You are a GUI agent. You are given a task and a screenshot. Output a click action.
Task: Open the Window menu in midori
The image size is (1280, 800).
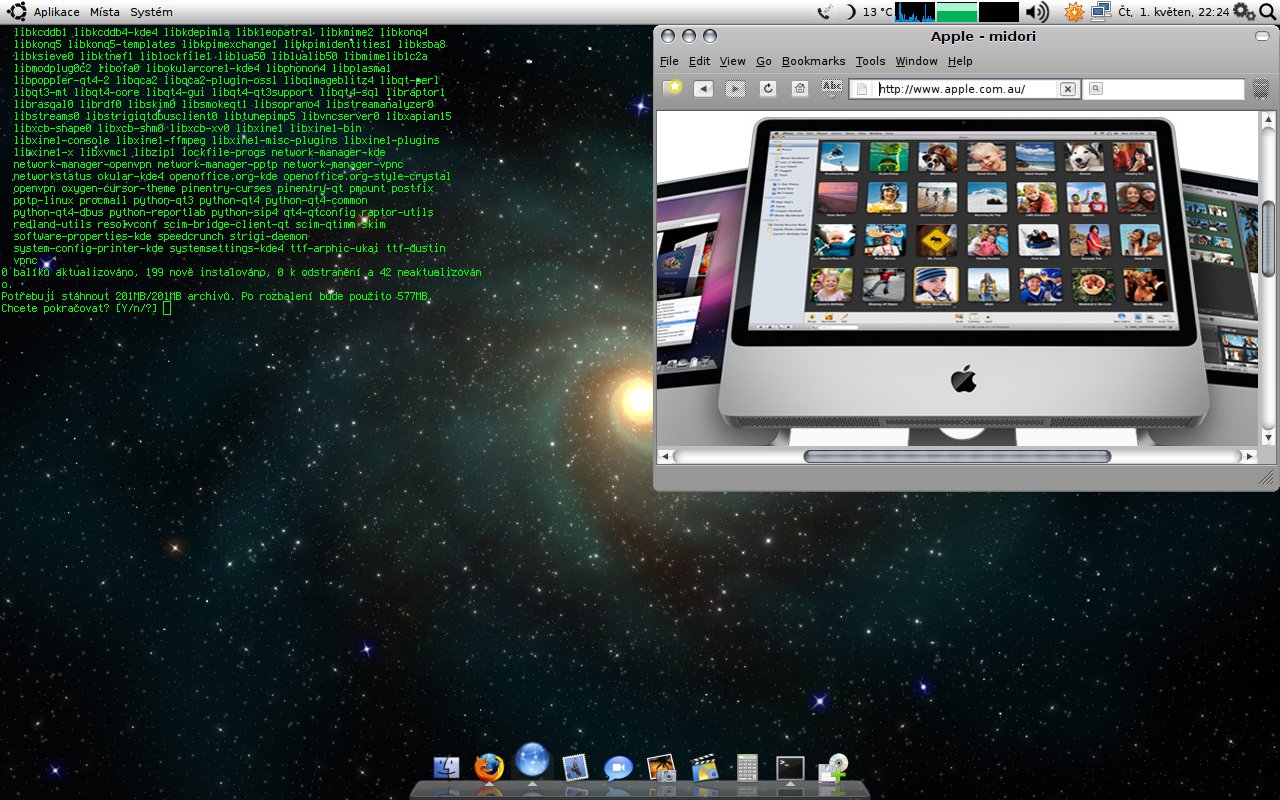point(916,61)
